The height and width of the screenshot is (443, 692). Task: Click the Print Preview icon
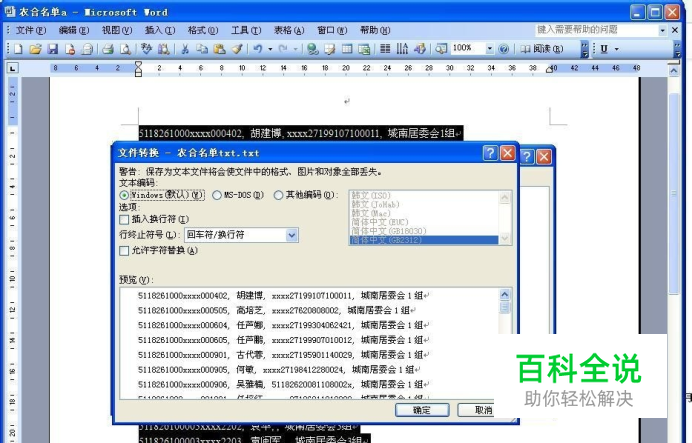pyautogui.click(x=125, y=49)
